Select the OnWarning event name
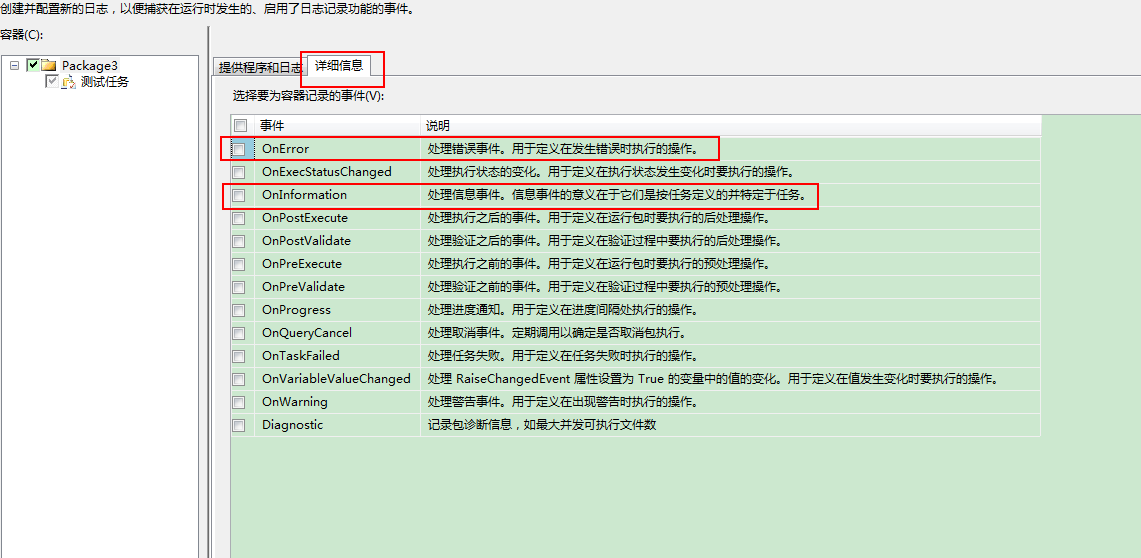This screenshot has height=558, width=1141. pos(295,402)
